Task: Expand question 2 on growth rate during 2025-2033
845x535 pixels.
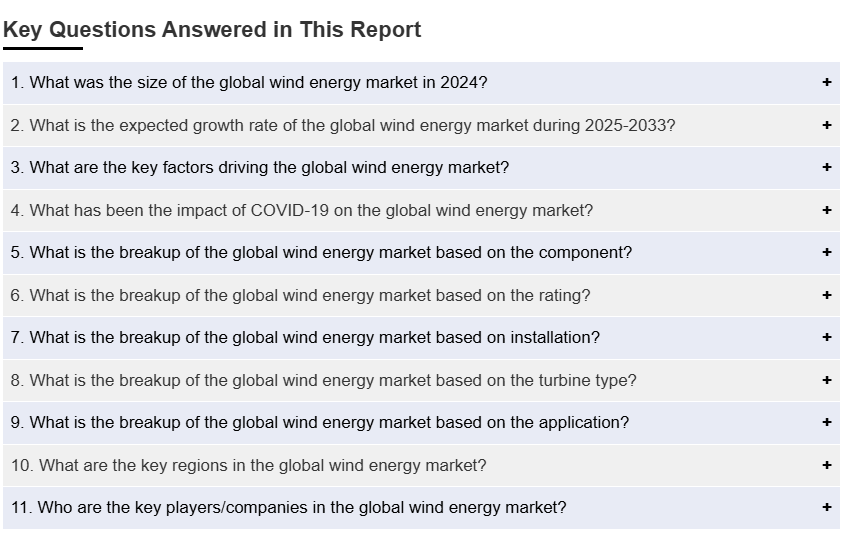Action: click(343, 126)
